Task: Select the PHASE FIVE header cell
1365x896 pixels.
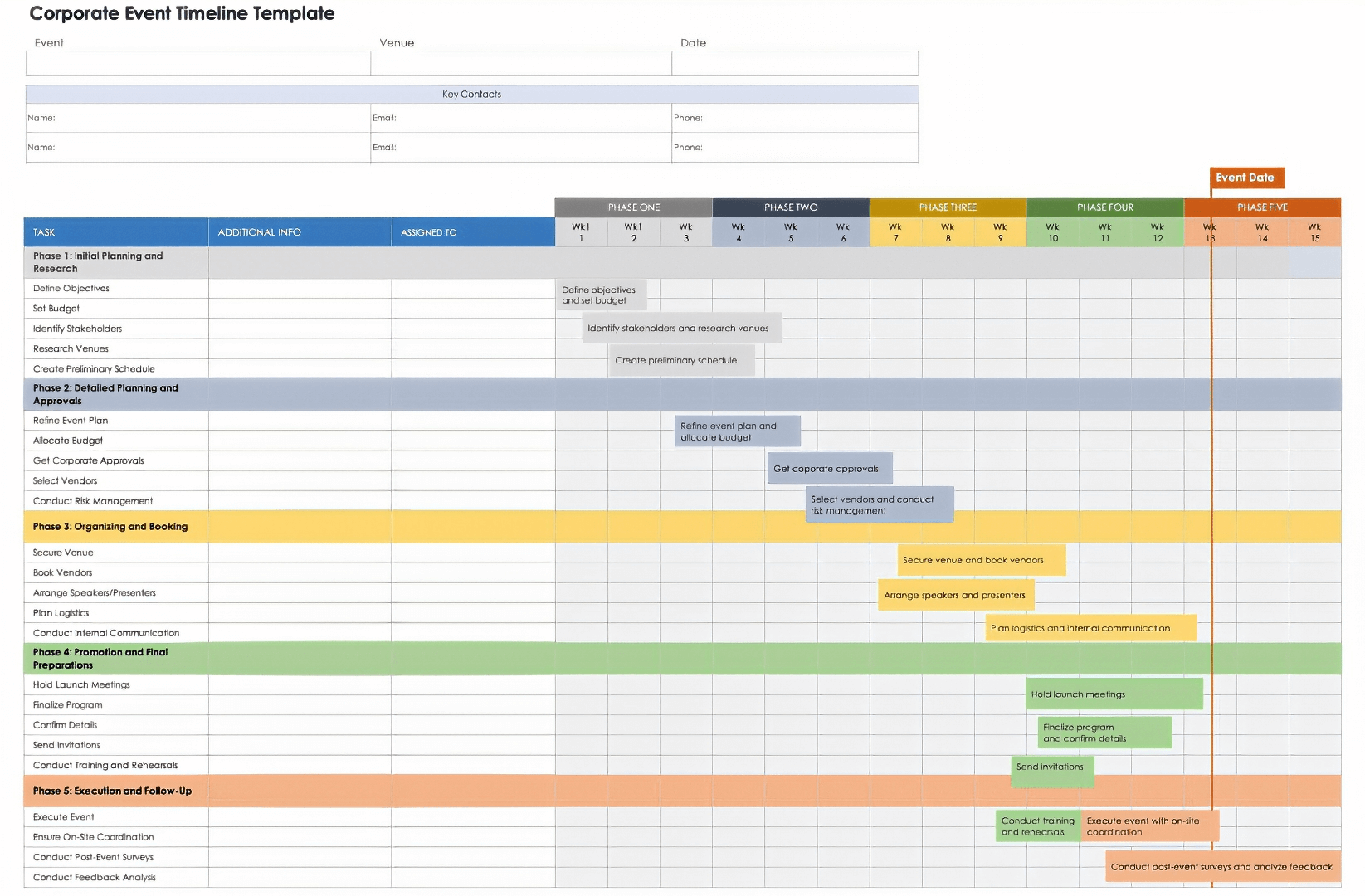Action: [1263, 207]
